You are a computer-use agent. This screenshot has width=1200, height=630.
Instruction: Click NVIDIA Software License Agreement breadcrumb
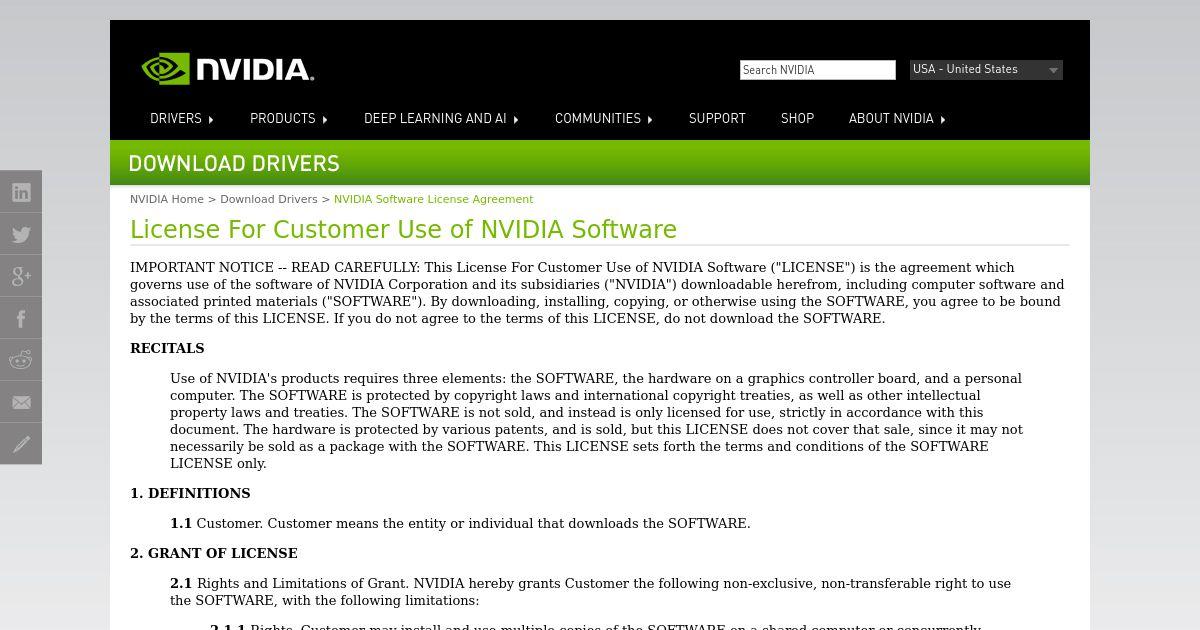tap(433, 199)
